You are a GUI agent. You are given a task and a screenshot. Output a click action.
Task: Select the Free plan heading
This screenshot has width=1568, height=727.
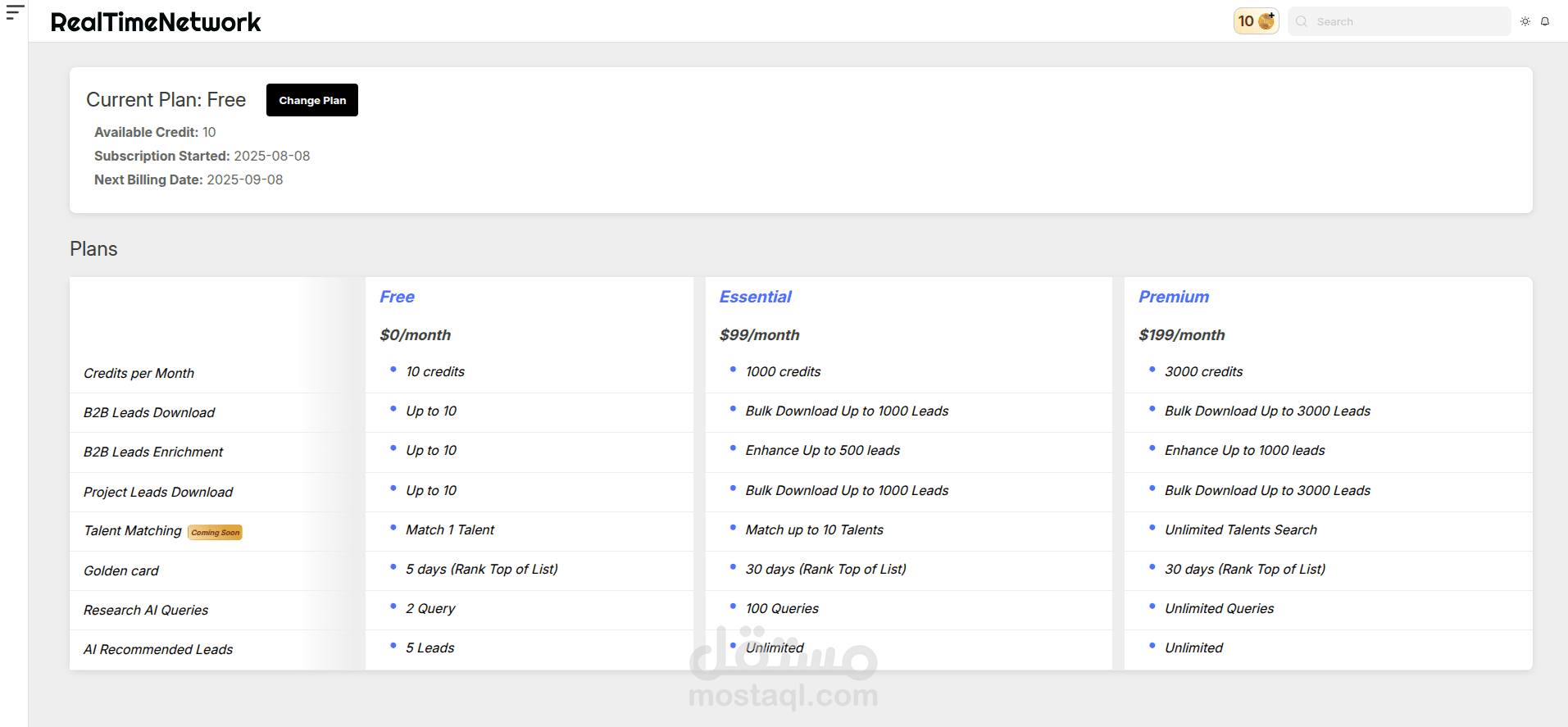point(397,297)
